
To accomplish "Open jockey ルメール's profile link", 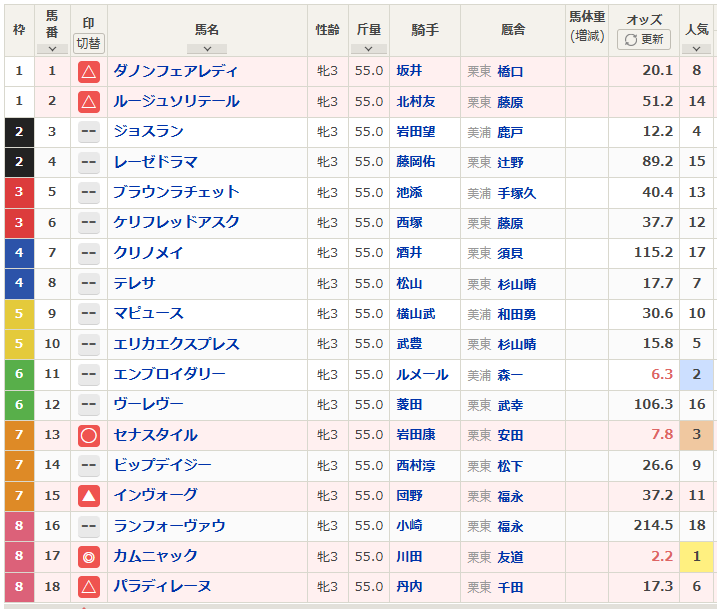I will (x=417, y=375).
